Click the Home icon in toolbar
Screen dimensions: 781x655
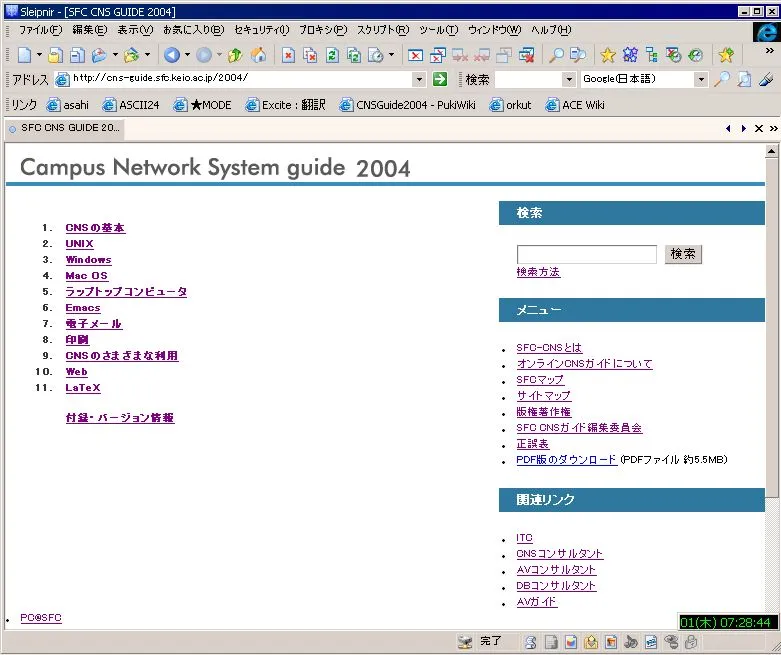click(258, 55)
